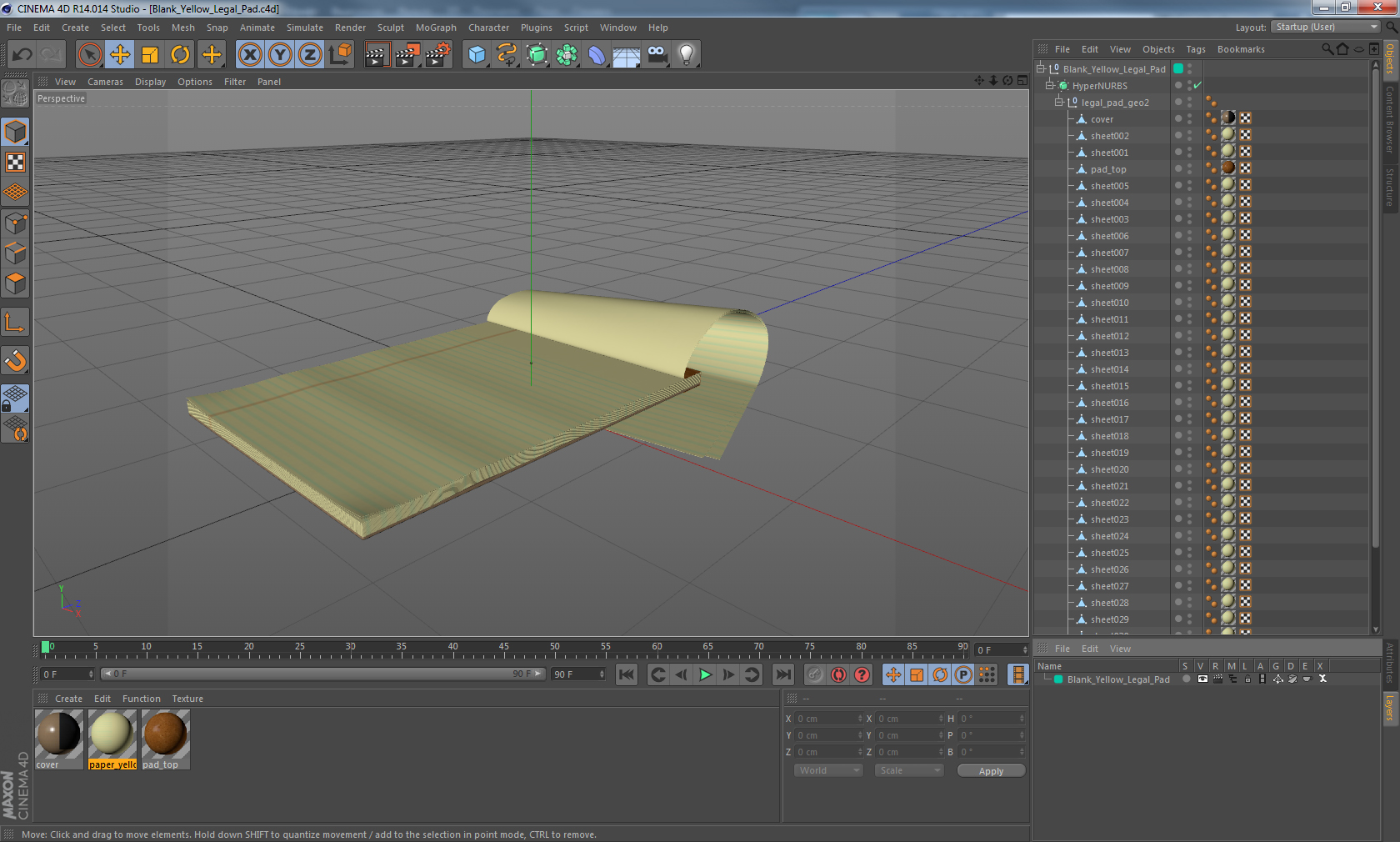This screenshot has width=1400, height=842.
Task: Collapse the legal_pad_geo2 group
Action: click(x=1059, y=102)
